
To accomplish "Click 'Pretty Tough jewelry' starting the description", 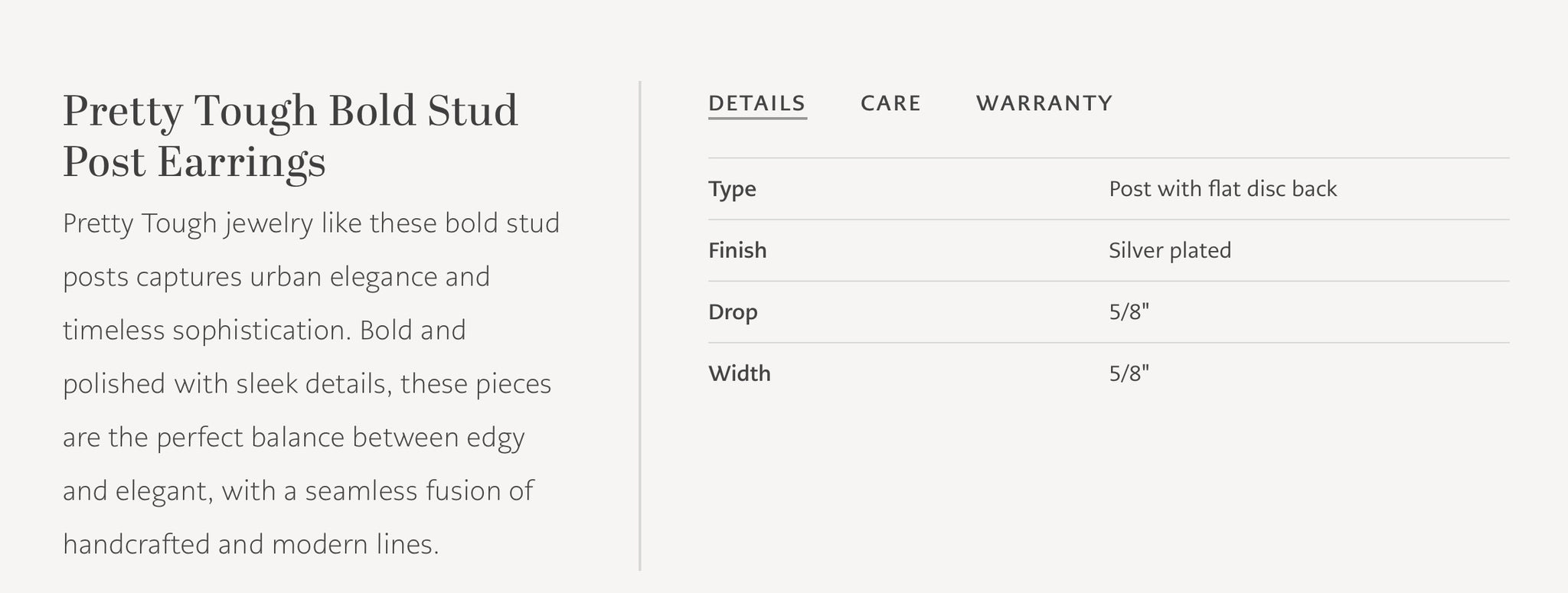I will pos(188,224).
